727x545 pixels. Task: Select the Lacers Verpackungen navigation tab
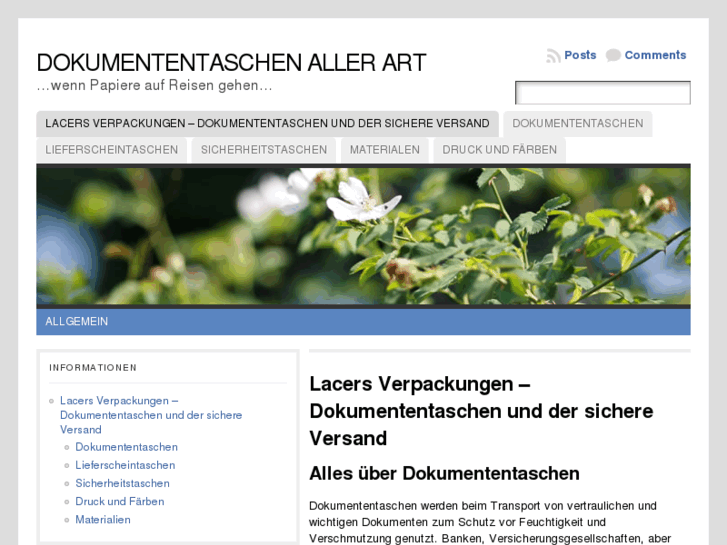click(x=267, y=124)
